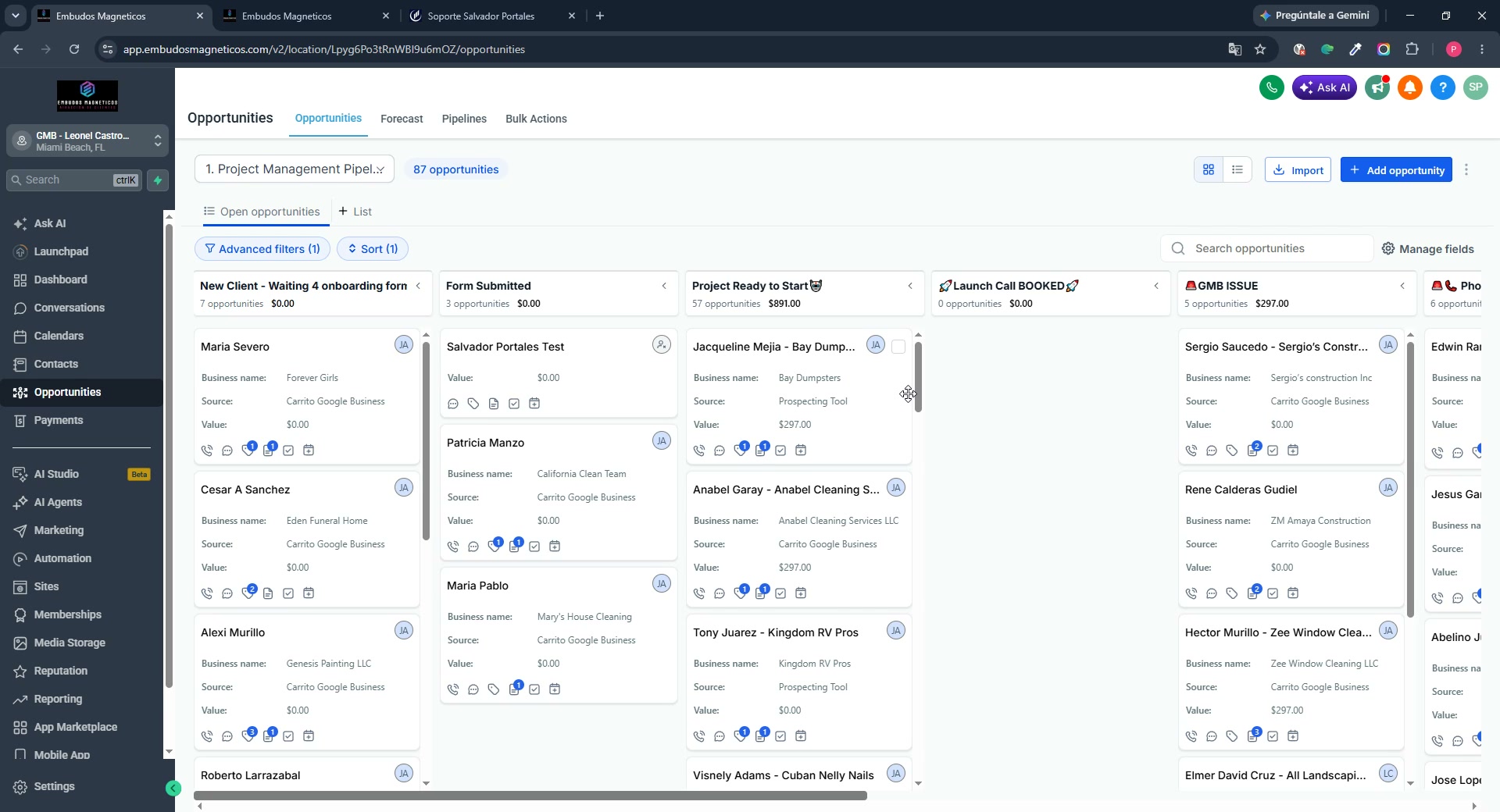Open the blue help question mark icon
Viewport: 1500px width, 812px height.
point(1442,87)
